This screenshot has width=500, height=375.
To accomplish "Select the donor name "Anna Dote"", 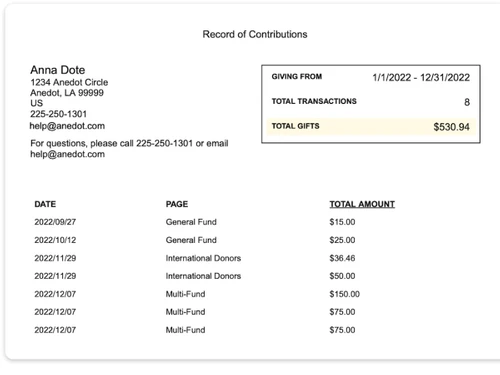I will (58, 70).
